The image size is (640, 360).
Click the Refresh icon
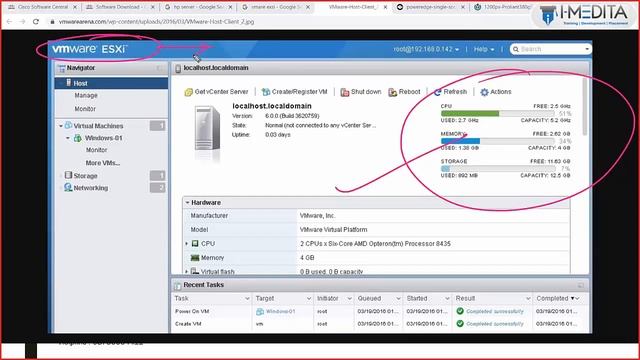pyautogui.click(x=438, y=92)
